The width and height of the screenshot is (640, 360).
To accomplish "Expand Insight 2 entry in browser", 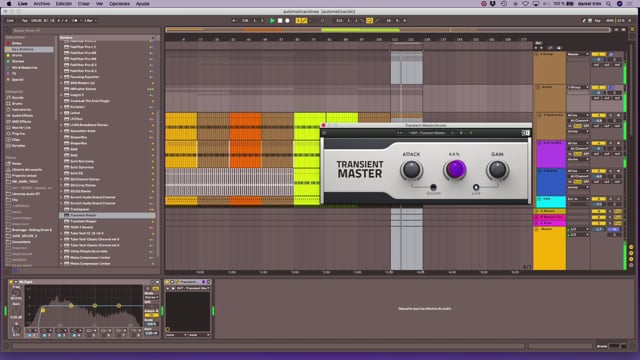I will point(62,95).
